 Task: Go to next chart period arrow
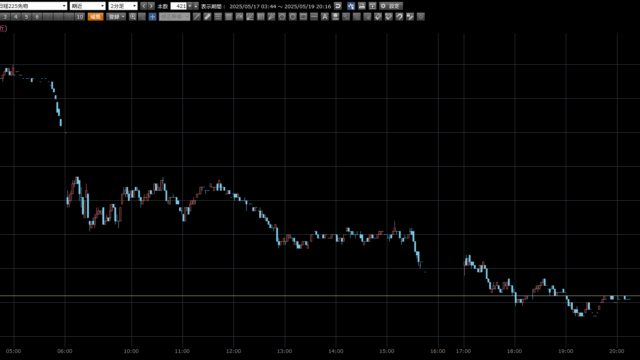(x=151, y=6)
